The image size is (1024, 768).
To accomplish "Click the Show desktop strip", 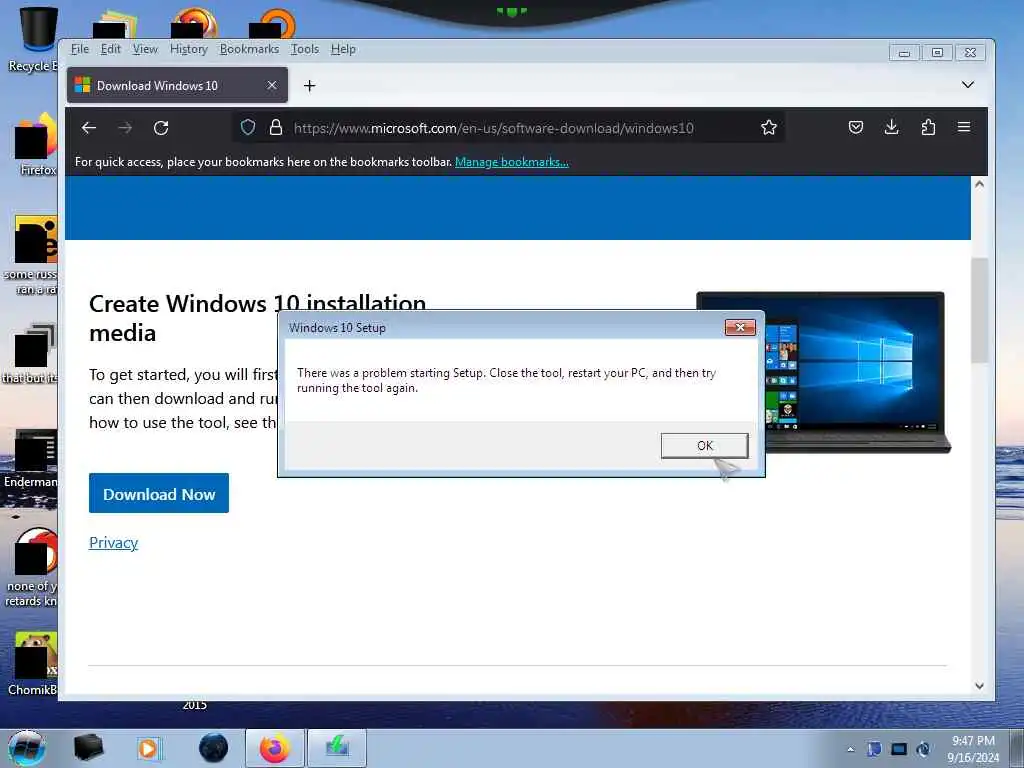I will (x=1017, y=748).
